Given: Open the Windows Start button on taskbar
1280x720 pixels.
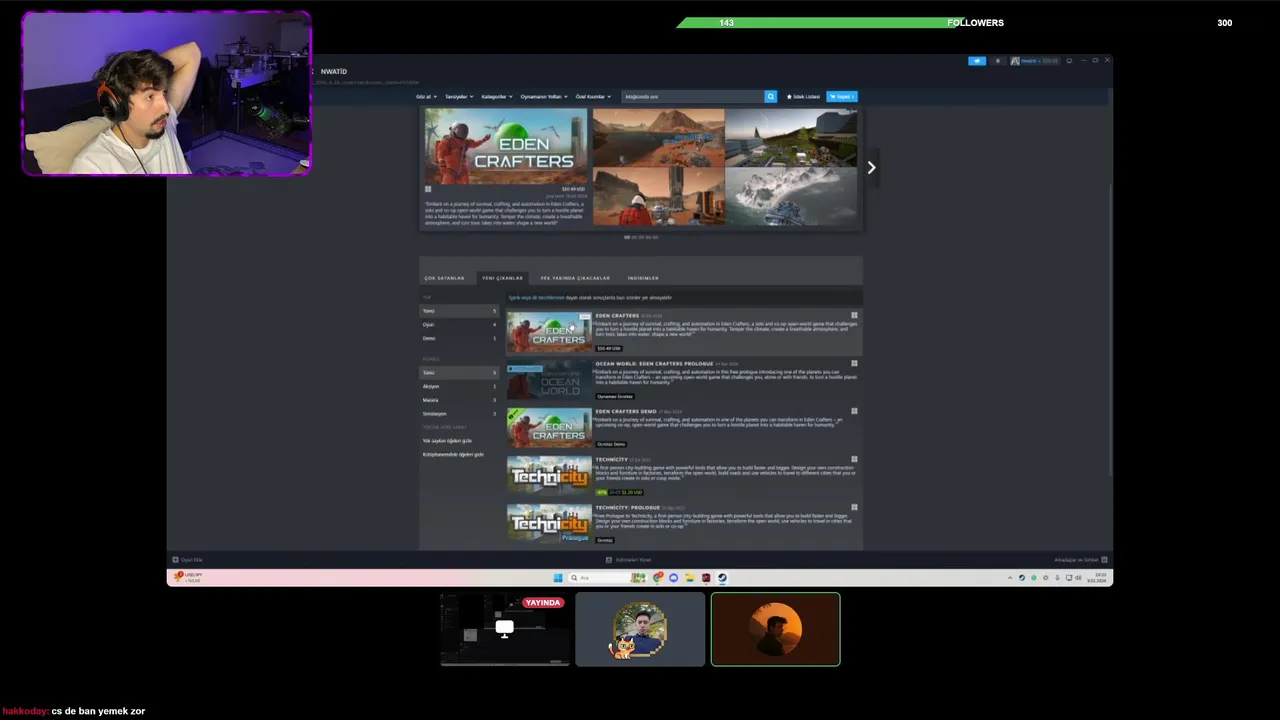Looking at the screenshot, I should 558,578.
